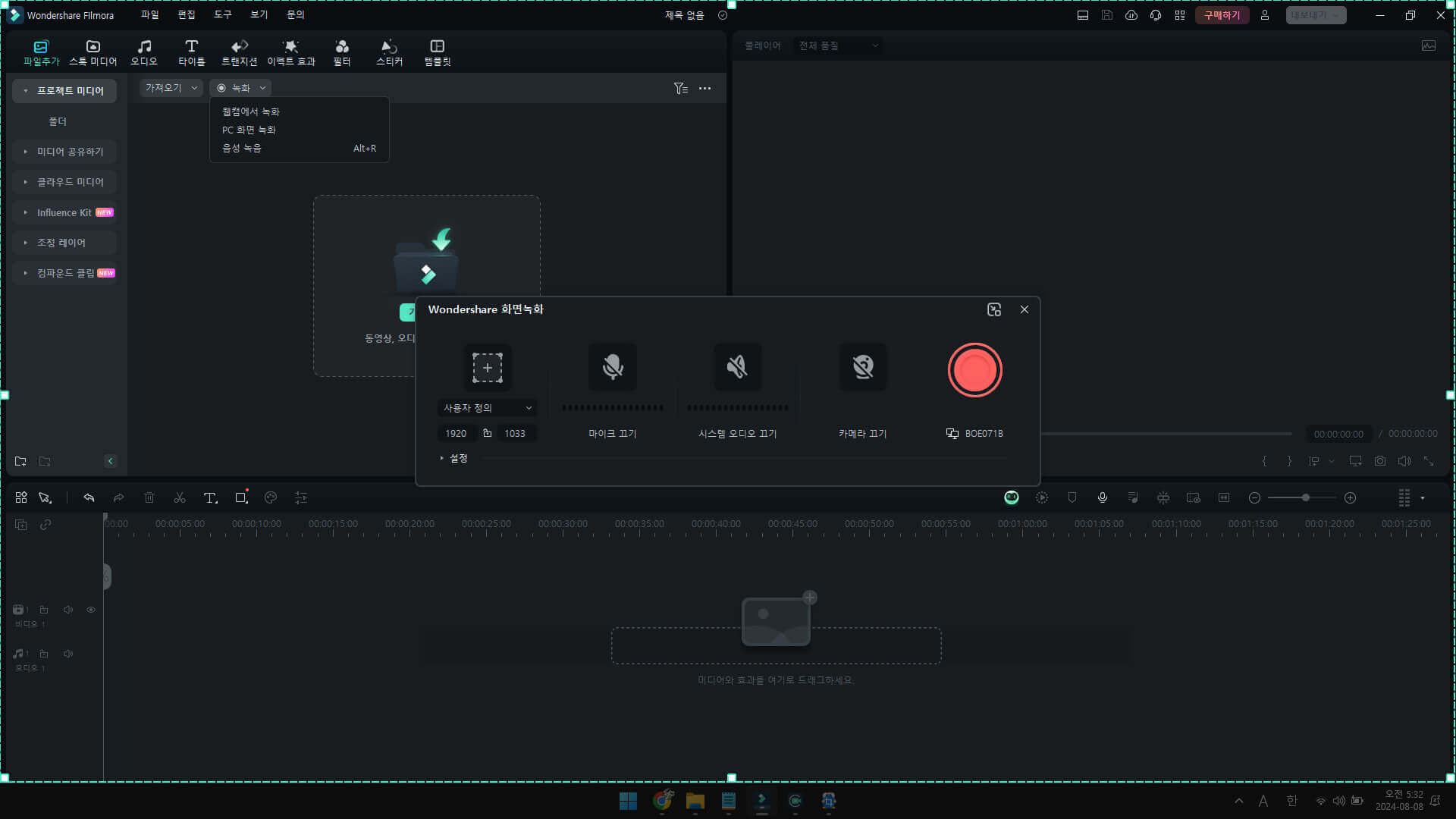Open the 파일 menu
The image size is (1456, 819).
tap(149, 14)
